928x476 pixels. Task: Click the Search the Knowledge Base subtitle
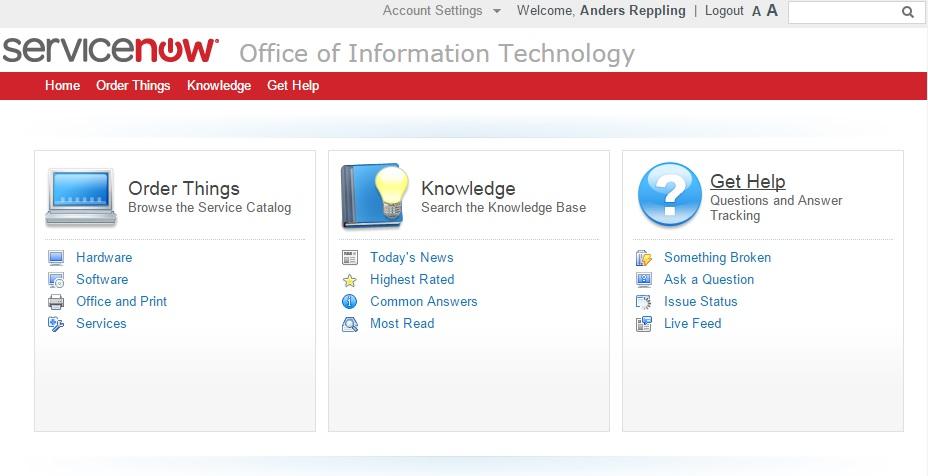pos(504,208)
